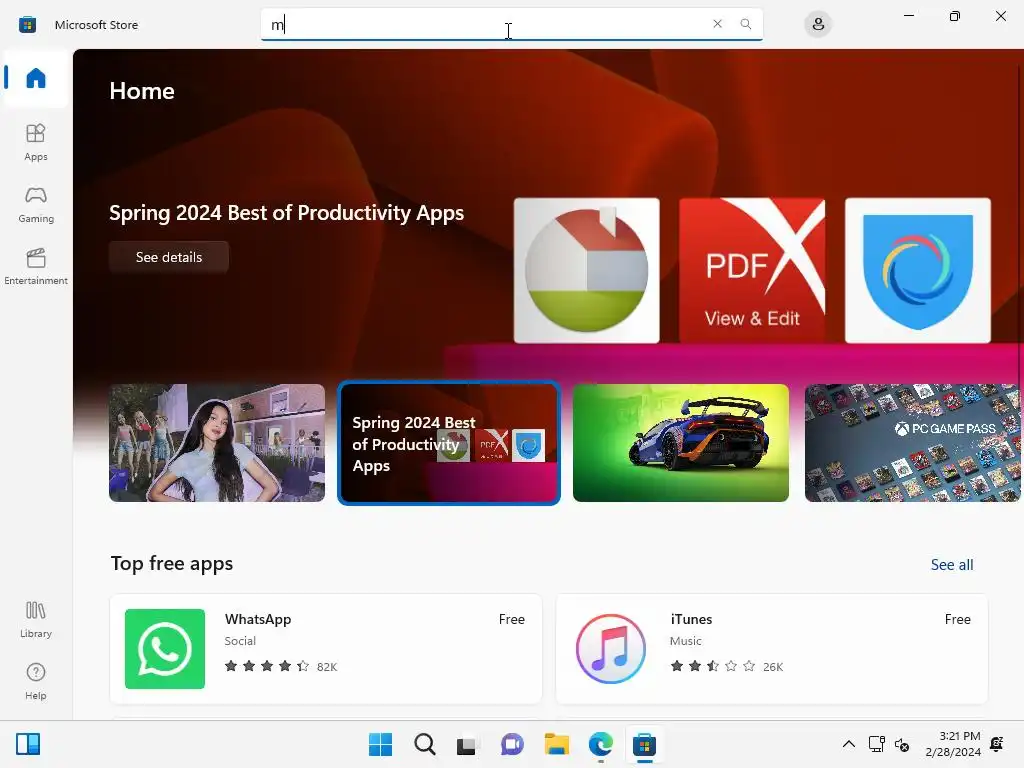Show hidden system tray icons
1024x768 pixels.
(848, 744)
